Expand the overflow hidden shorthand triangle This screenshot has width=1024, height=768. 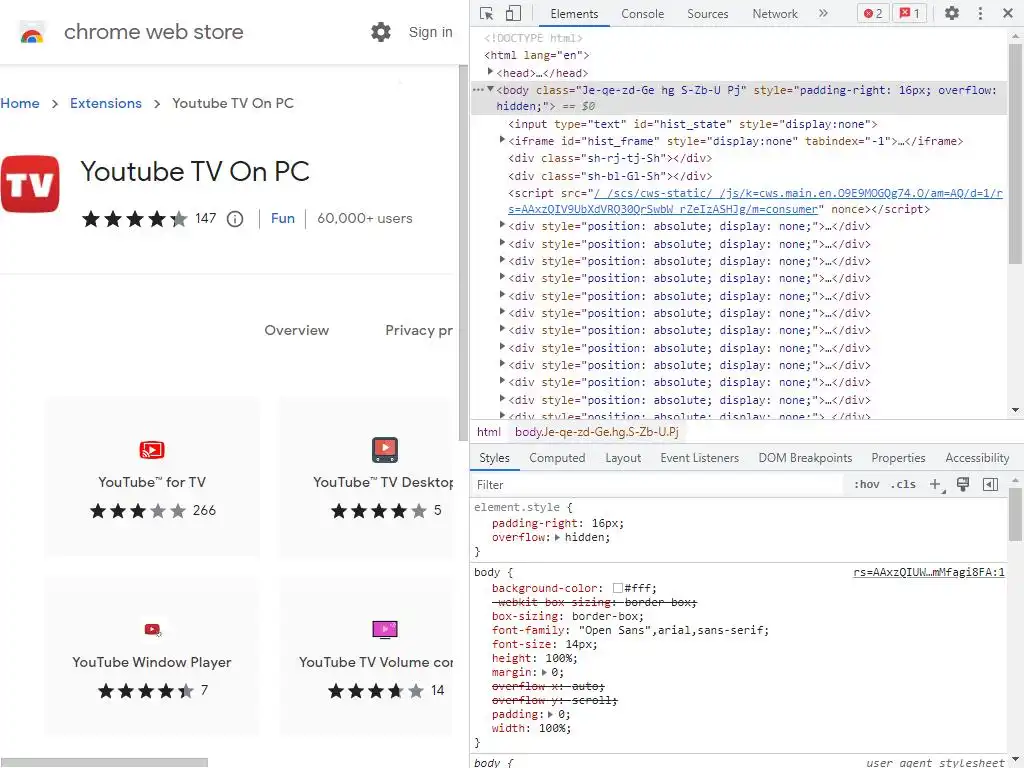tap(557, 537)
